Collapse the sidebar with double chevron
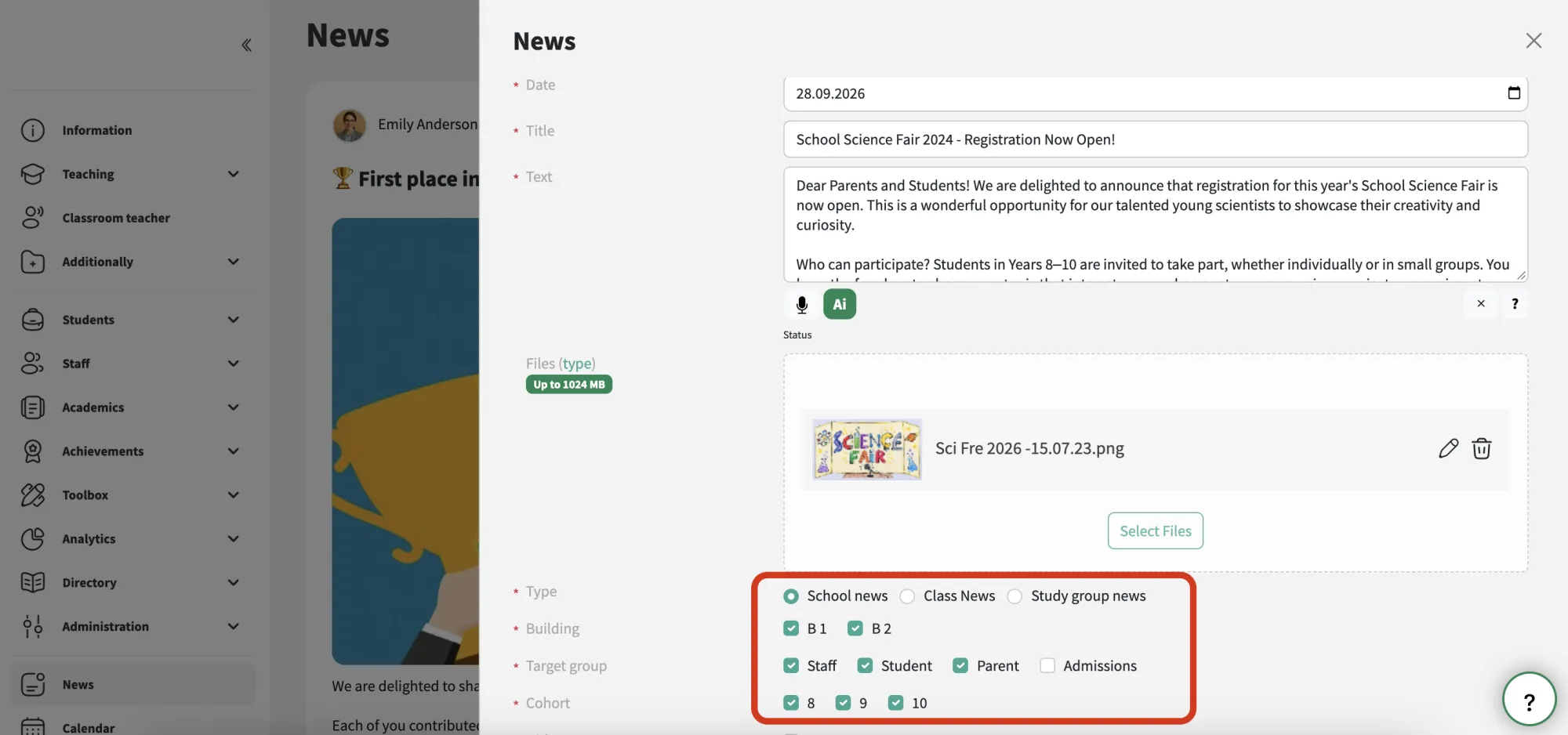Image resolution: width=1568 pixels, height=735 pixels. [246, 45]
